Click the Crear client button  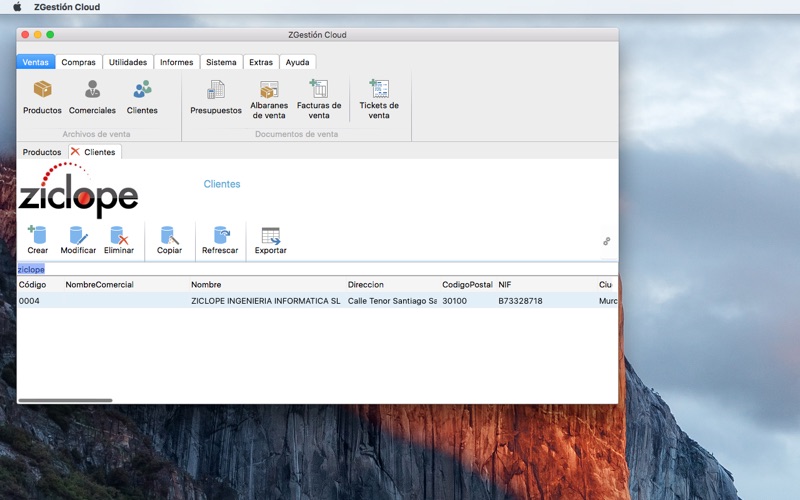coord(37,240)
